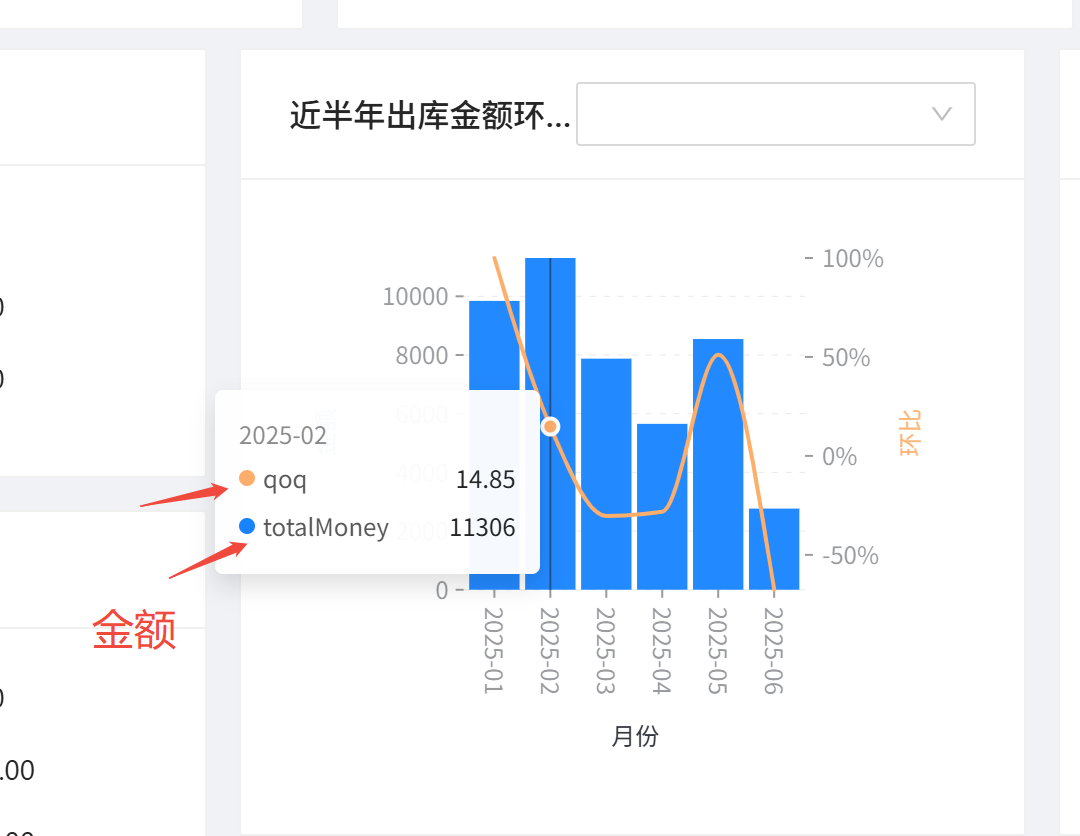
Task: Click the totalMoney value 11306 in tooltip
Action: tap(483, 527)
